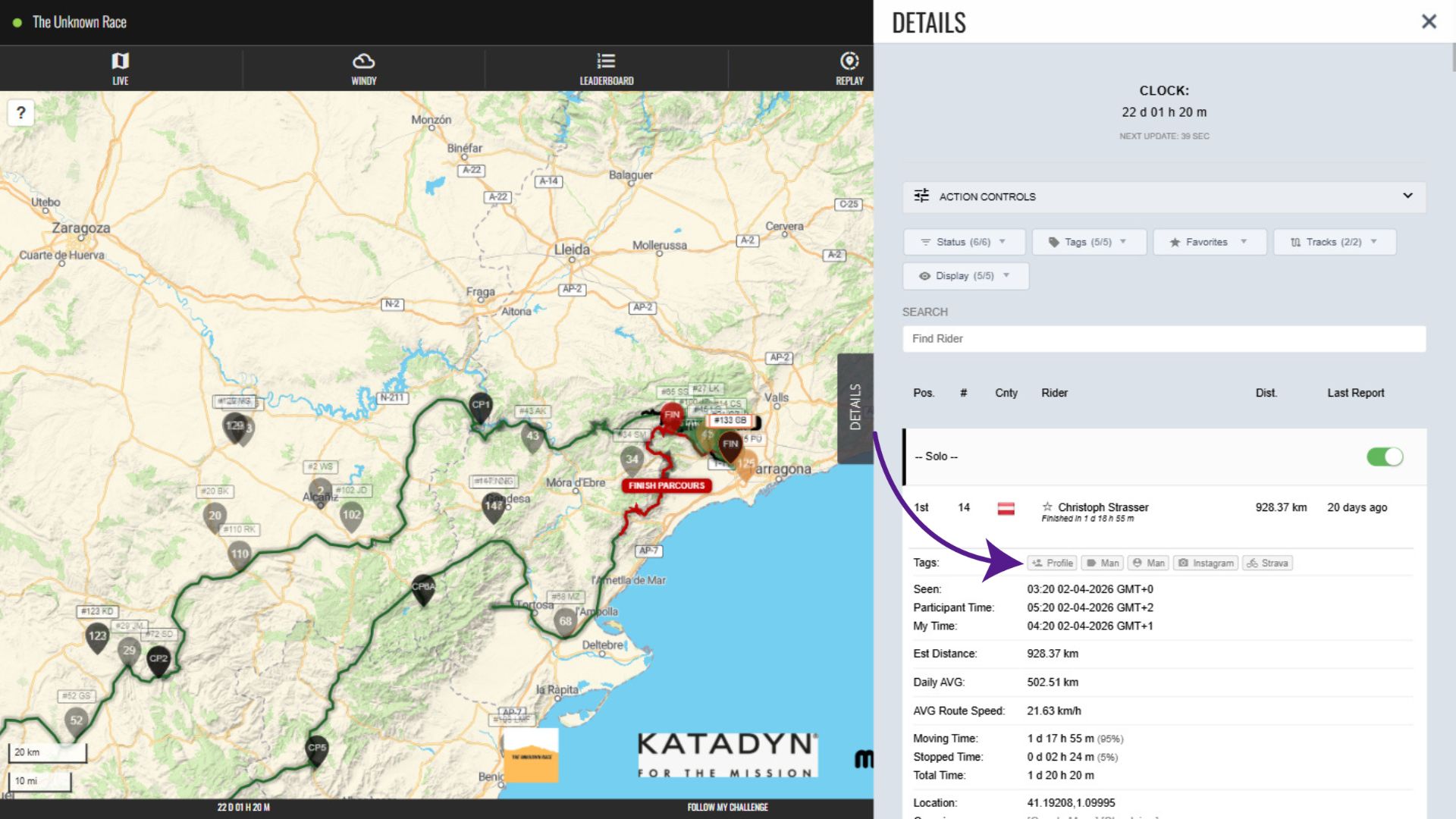Toggle the Solo category switch
The height and width of the screenshot is (819, 1456).
click(1385, 457)
